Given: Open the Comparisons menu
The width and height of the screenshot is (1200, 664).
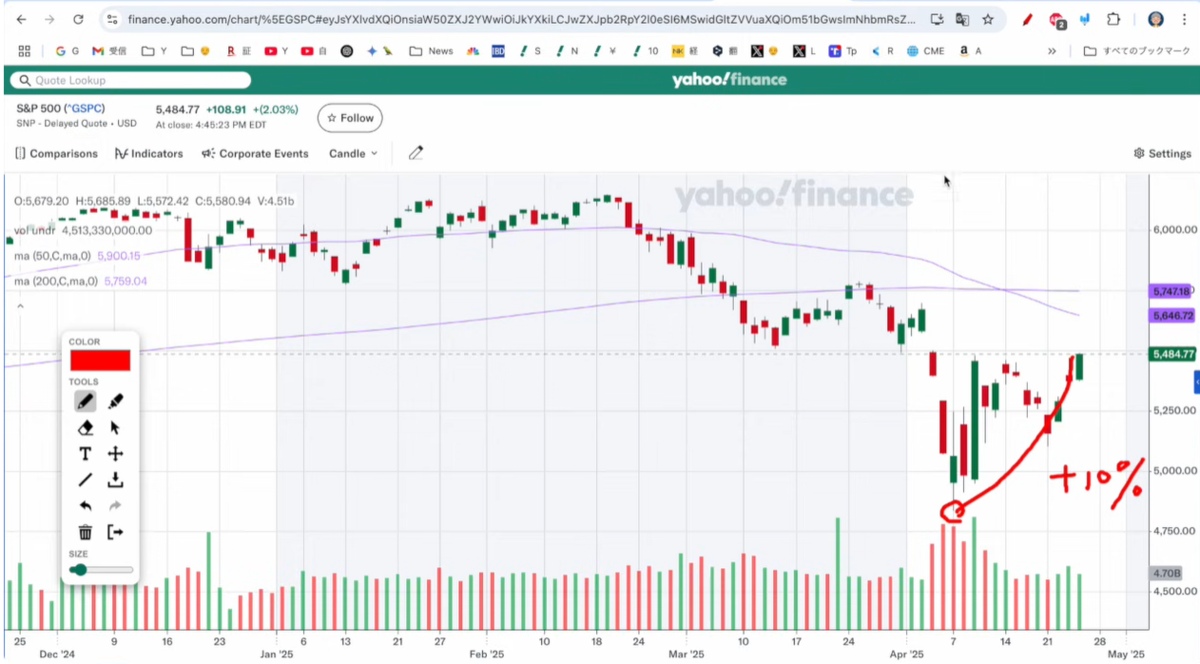Looking at the screenshot, I should (x=57, y=154).
